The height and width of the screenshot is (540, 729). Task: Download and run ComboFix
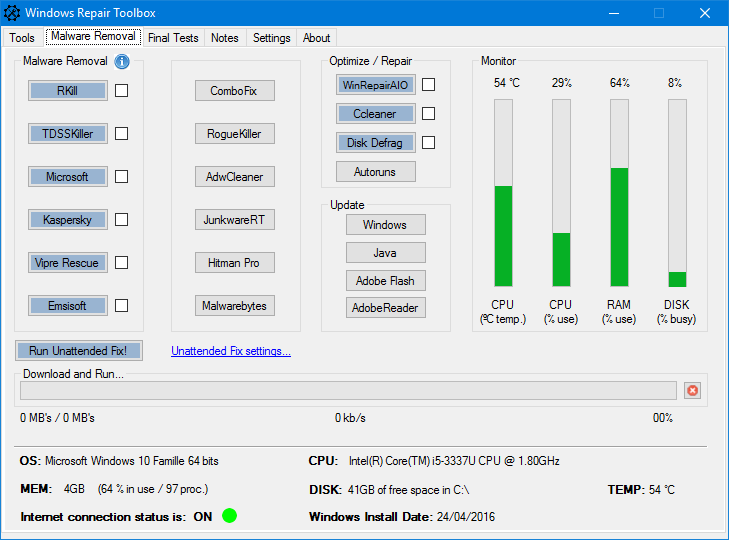[x=235, y=90]
